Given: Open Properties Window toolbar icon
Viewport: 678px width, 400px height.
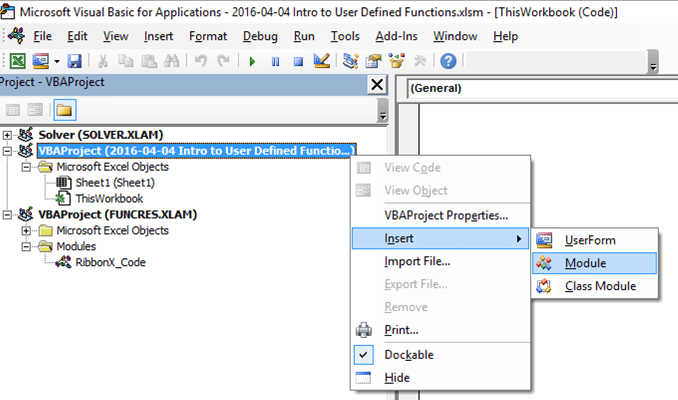Looking at the screenshot, I should tap(373, 61).
